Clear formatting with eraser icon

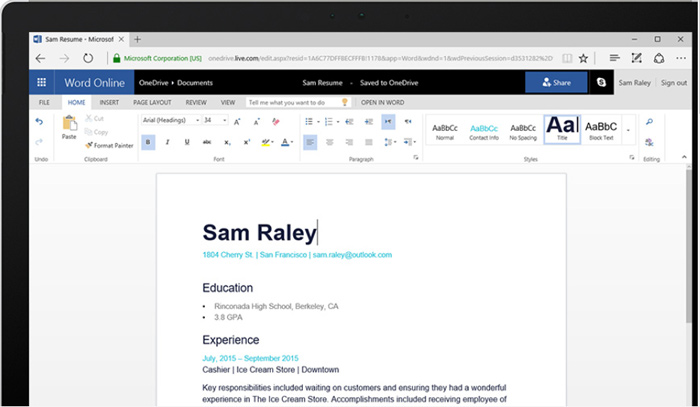276,121
